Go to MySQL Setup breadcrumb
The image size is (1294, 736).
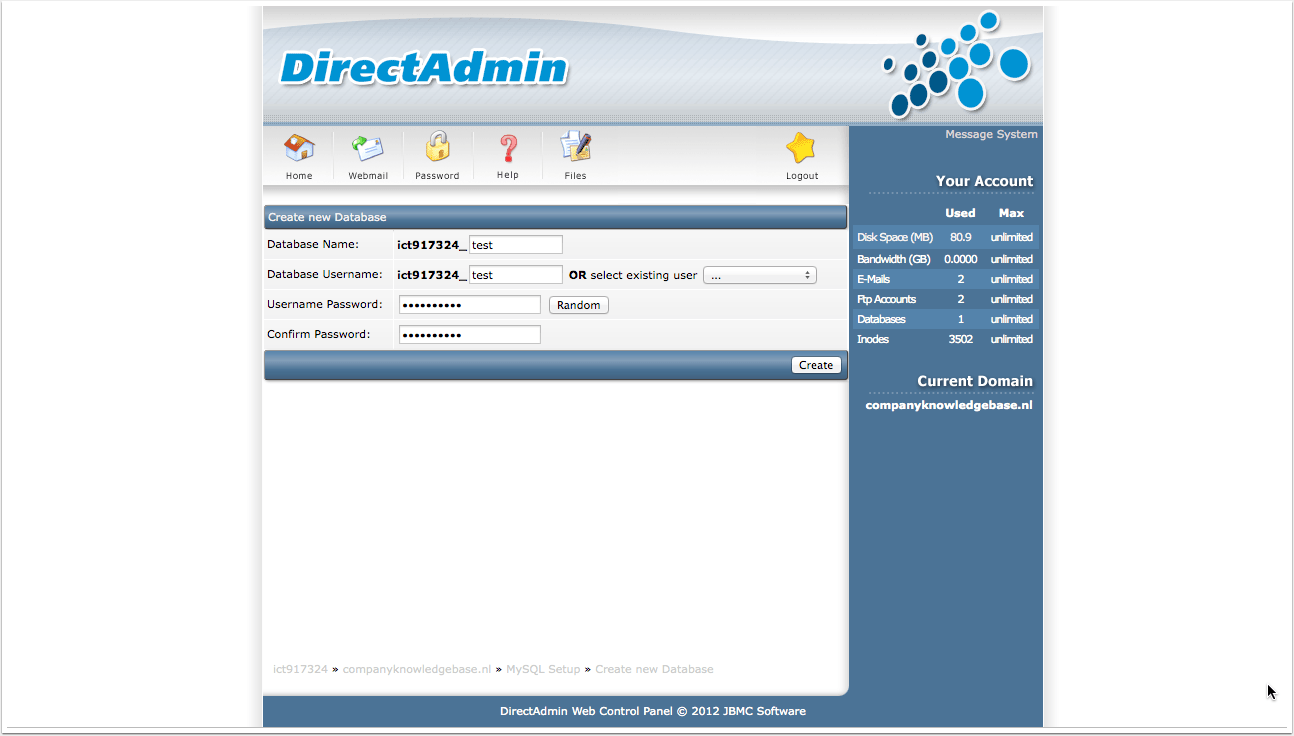tap(543, 669)
